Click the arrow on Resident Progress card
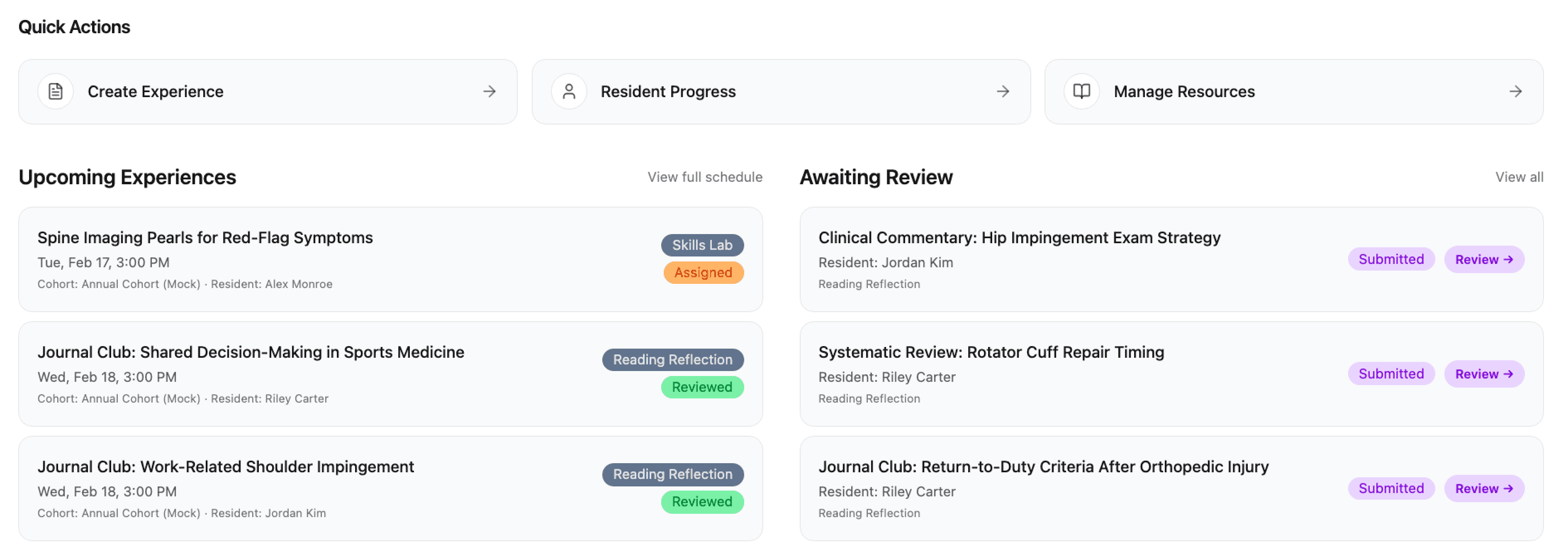Screen dimensions: 1568x547 click(1003, 91)
